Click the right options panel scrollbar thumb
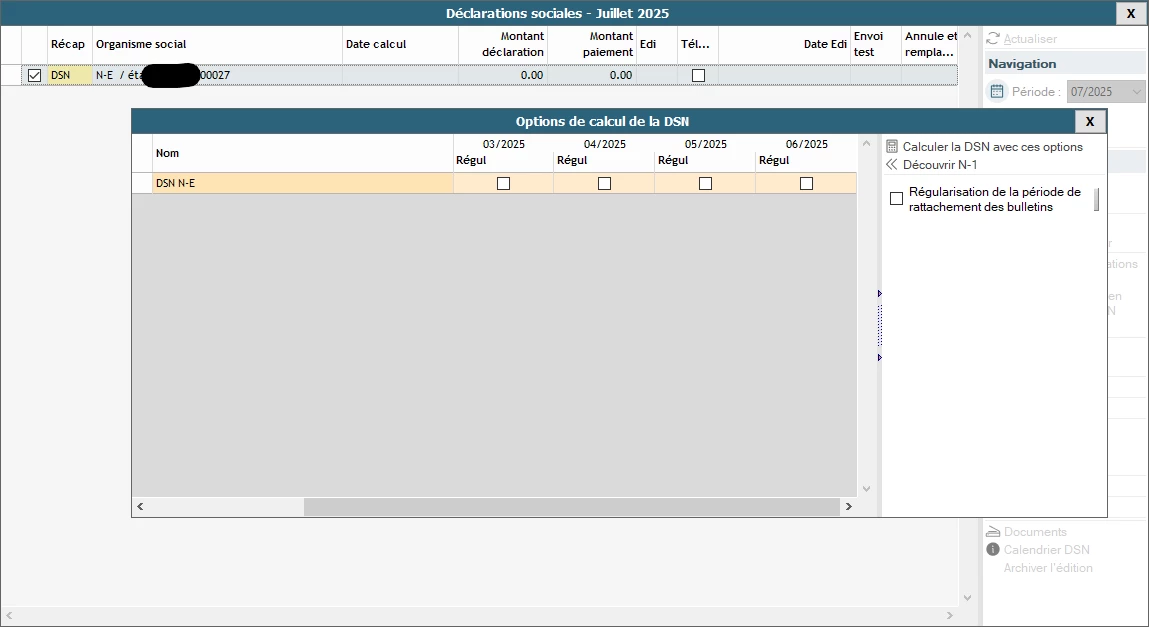1149x627 pixels. 1097,199
